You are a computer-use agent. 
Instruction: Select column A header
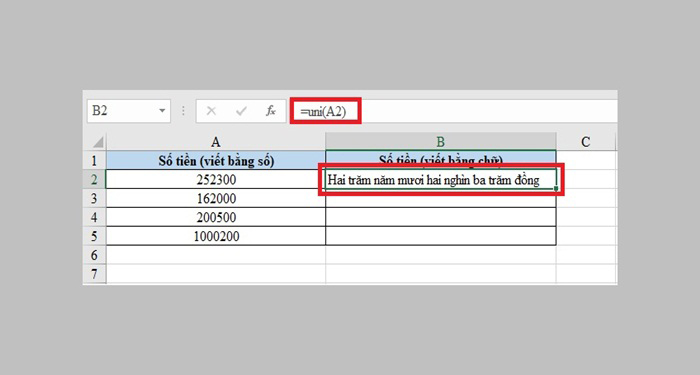[x=216, y=142]
